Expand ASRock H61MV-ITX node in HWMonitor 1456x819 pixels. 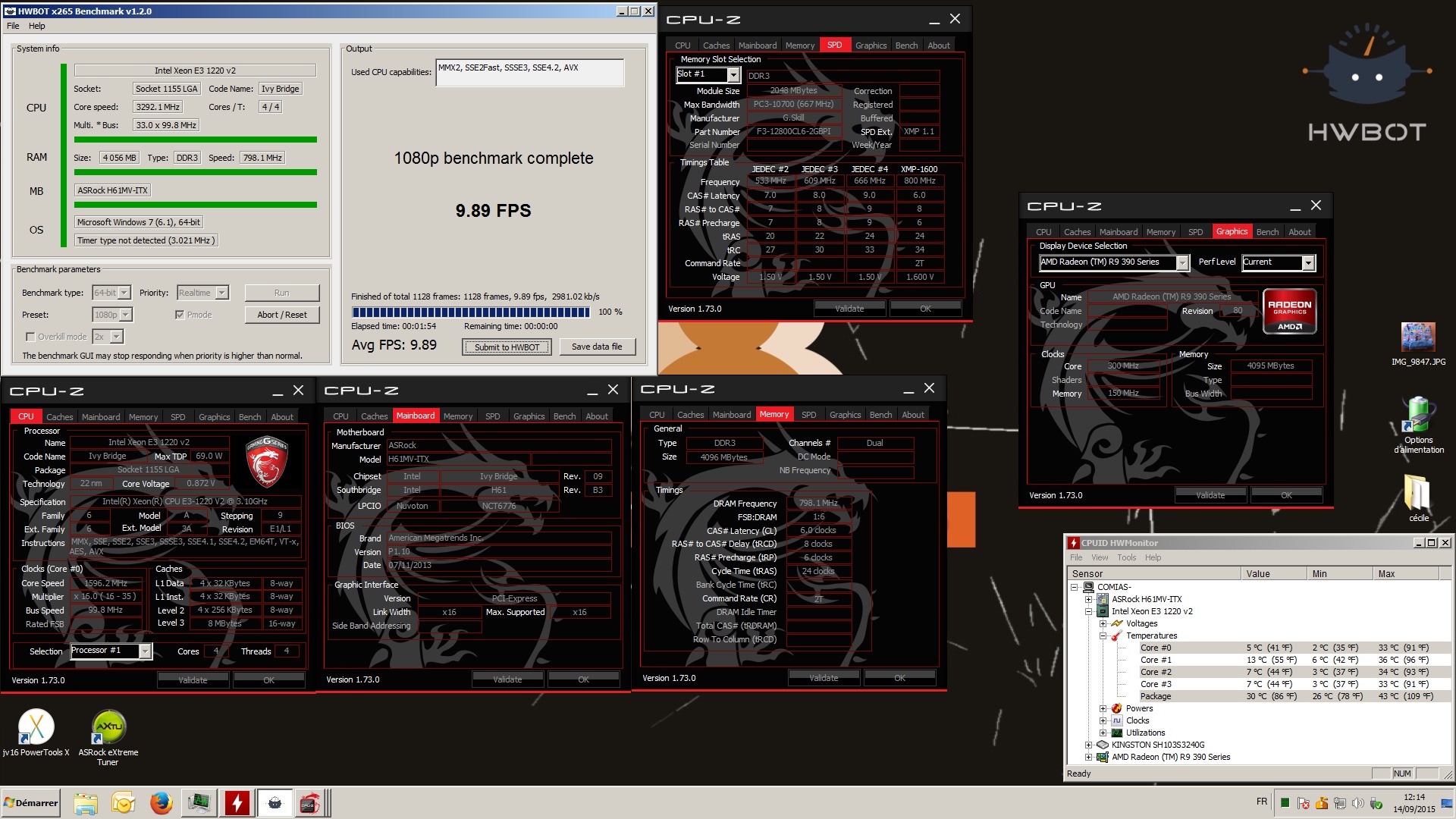coord(1089,599)
